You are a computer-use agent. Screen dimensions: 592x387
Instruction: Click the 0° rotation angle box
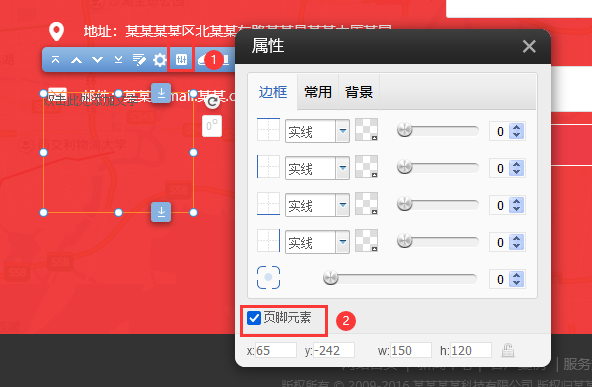[212, 126]
